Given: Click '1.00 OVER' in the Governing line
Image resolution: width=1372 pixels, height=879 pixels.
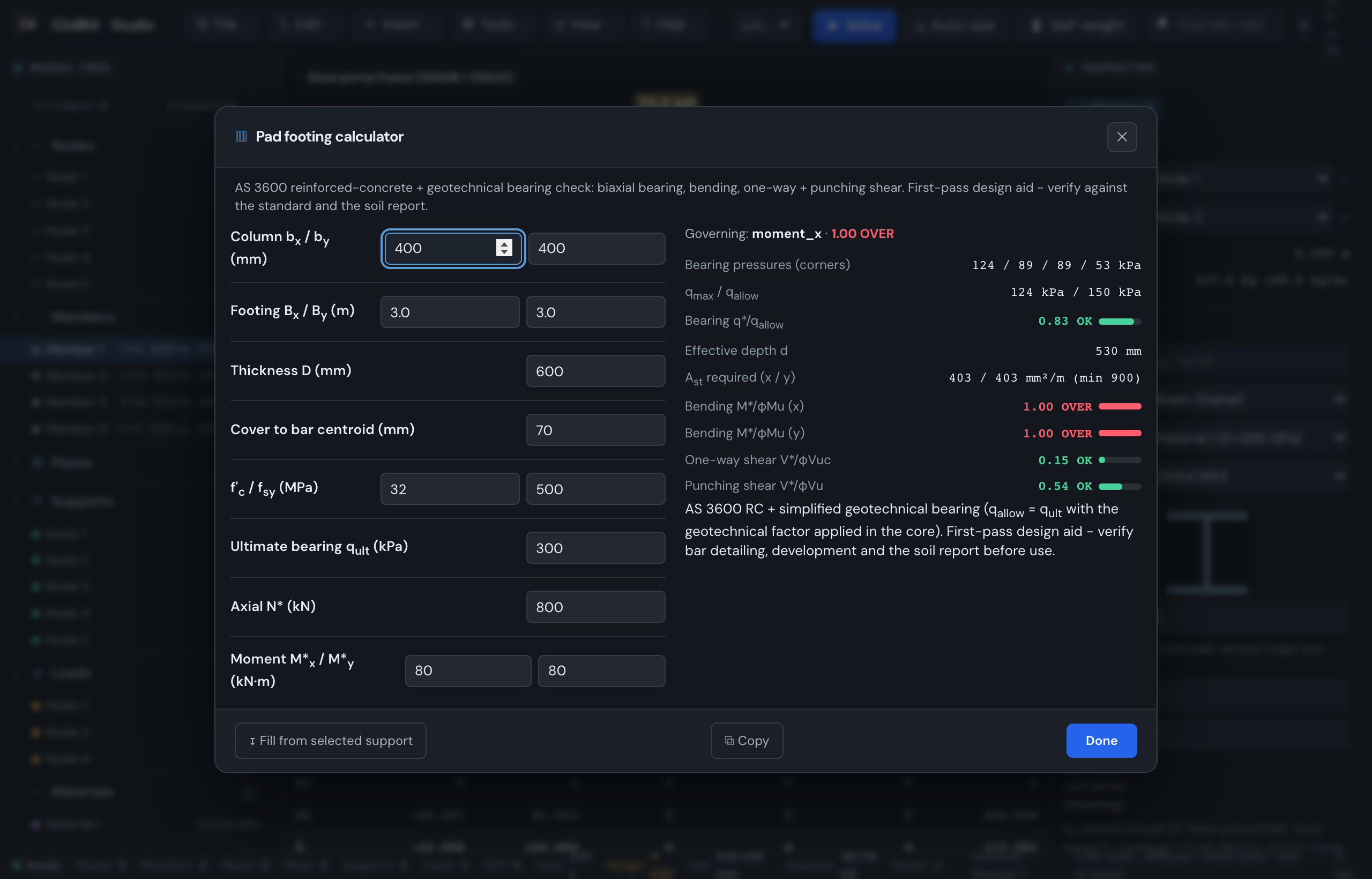Looking at the screenshot, I should 862,234.
